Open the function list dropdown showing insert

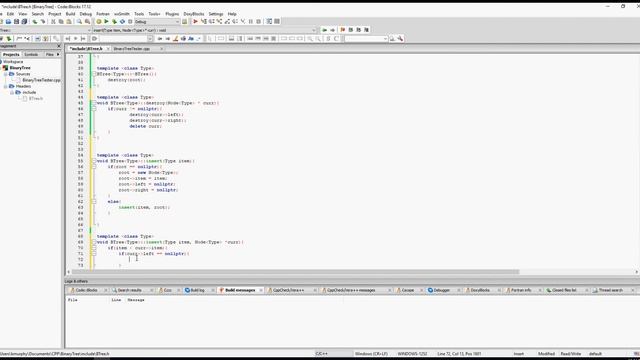click(204, 30)
